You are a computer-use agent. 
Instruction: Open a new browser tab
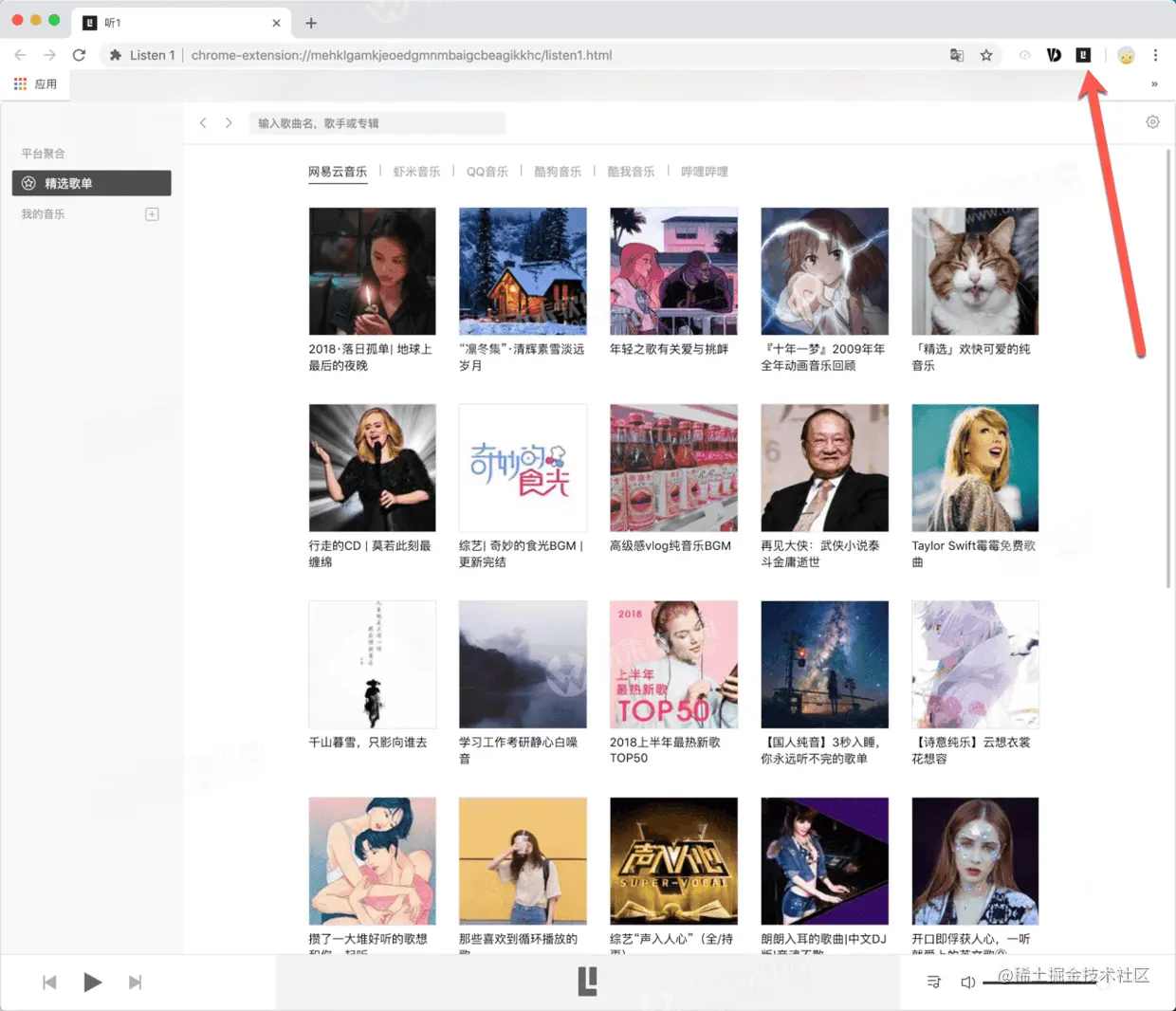(x=311, y=23)
